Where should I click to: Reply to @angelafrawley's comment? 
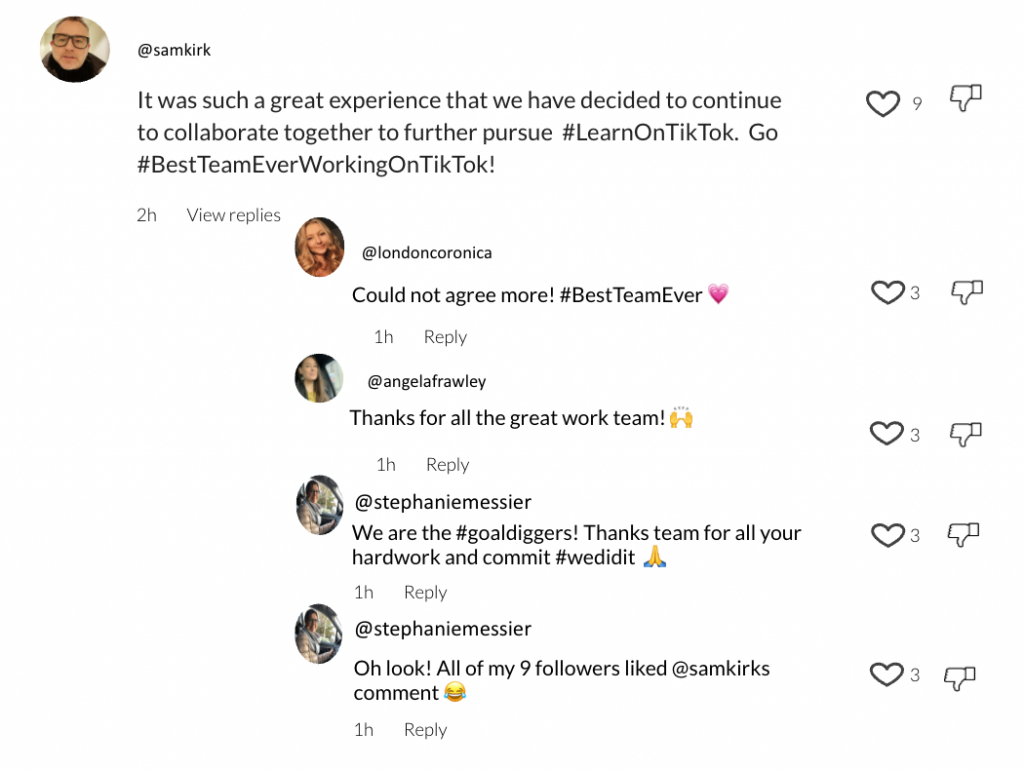point(447,464)
